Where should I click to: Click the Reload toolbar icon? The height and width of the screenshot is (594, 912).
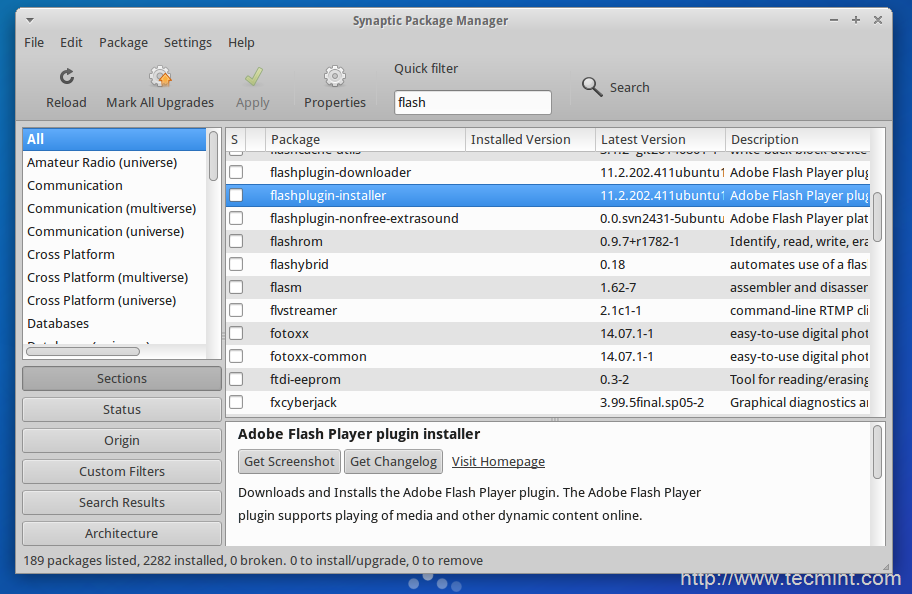tap(67, 77)
